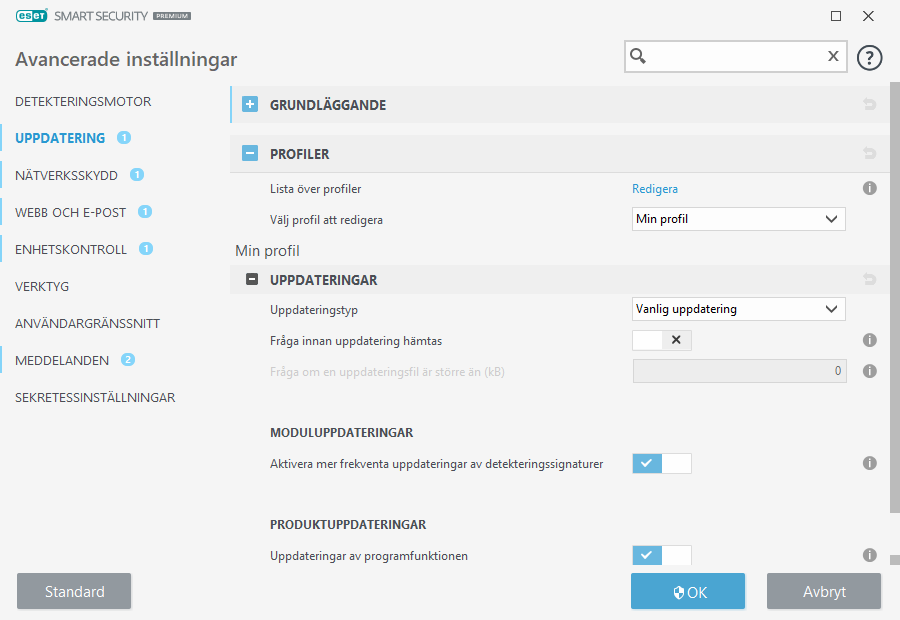Open the Uppdateringstyp dropdown
The height and width of the screenshot is (620, 900).
pos(739,309)
